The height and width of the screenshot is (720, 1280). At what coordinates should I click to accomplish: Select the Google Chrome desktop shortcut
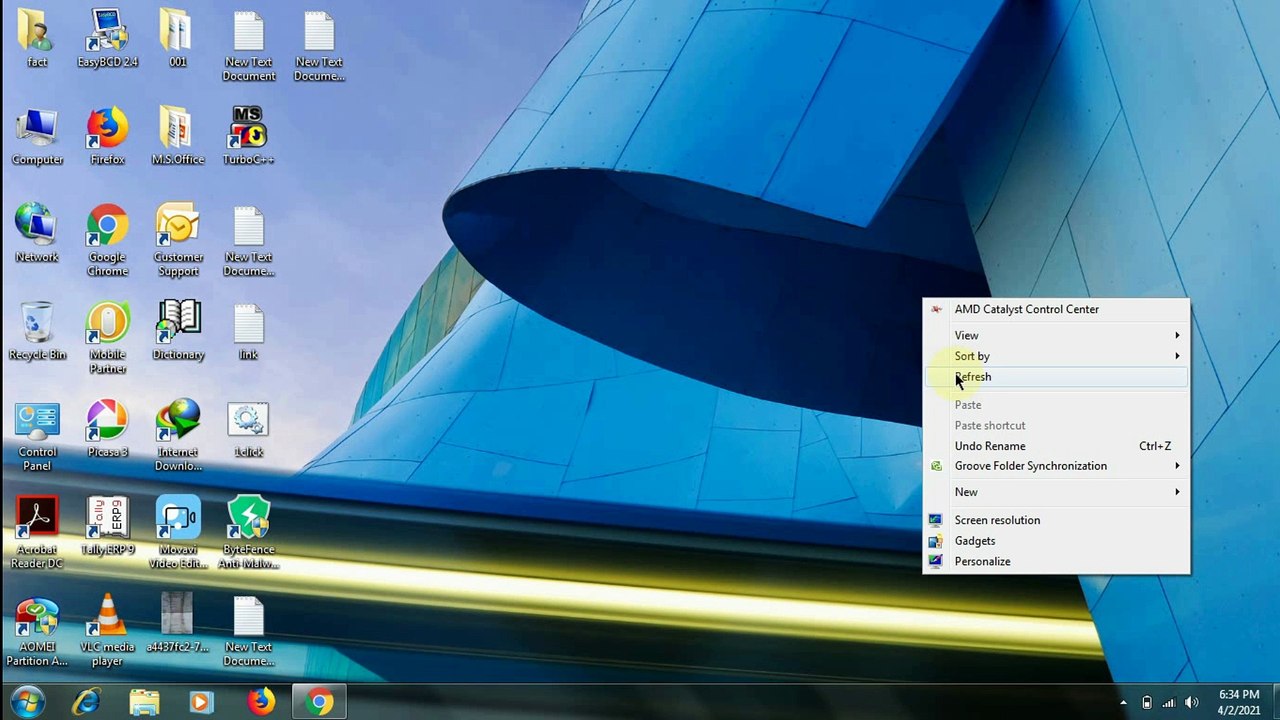(107, 240)
